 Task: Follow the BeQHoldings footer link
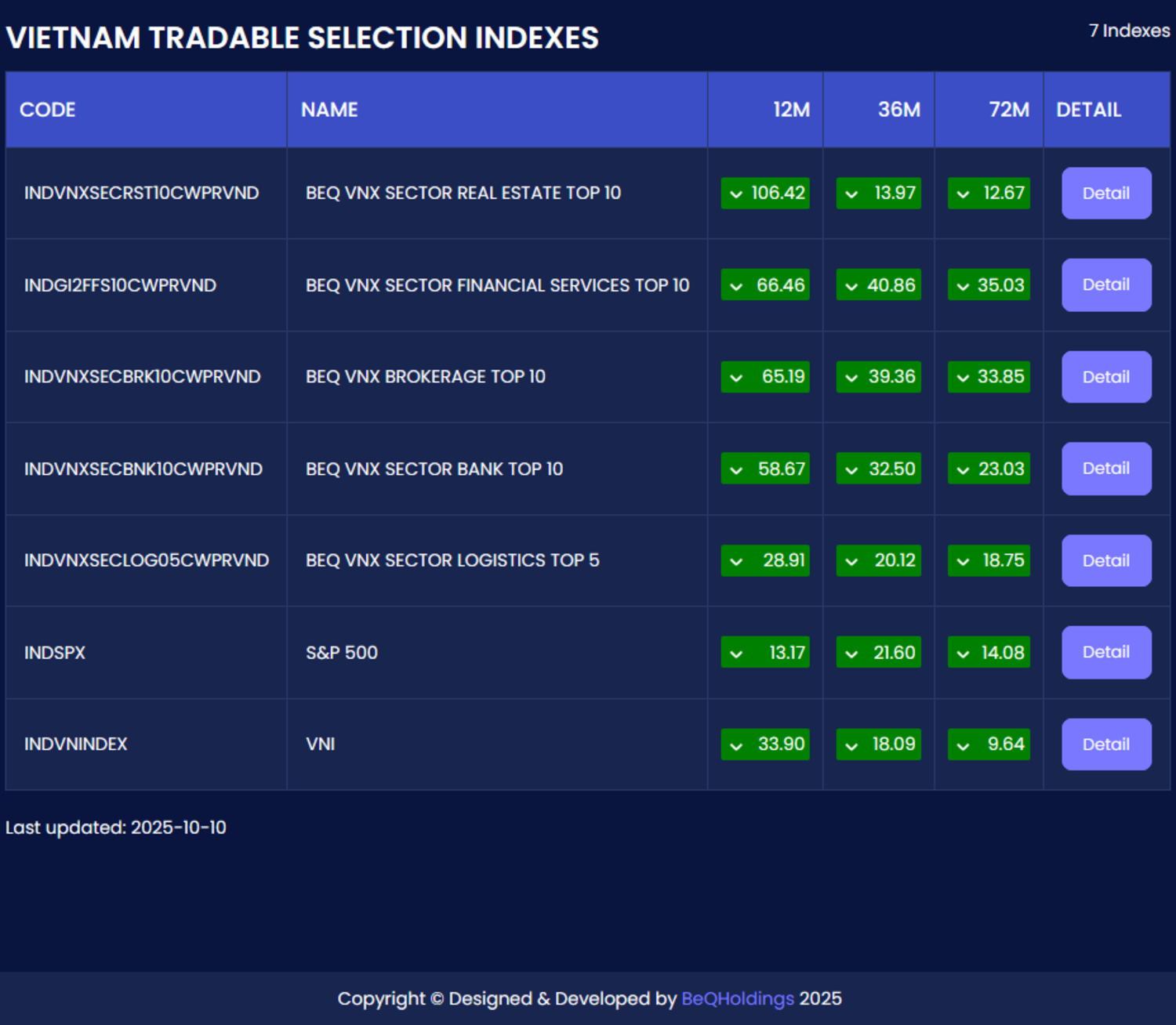[x=737, y=998]
